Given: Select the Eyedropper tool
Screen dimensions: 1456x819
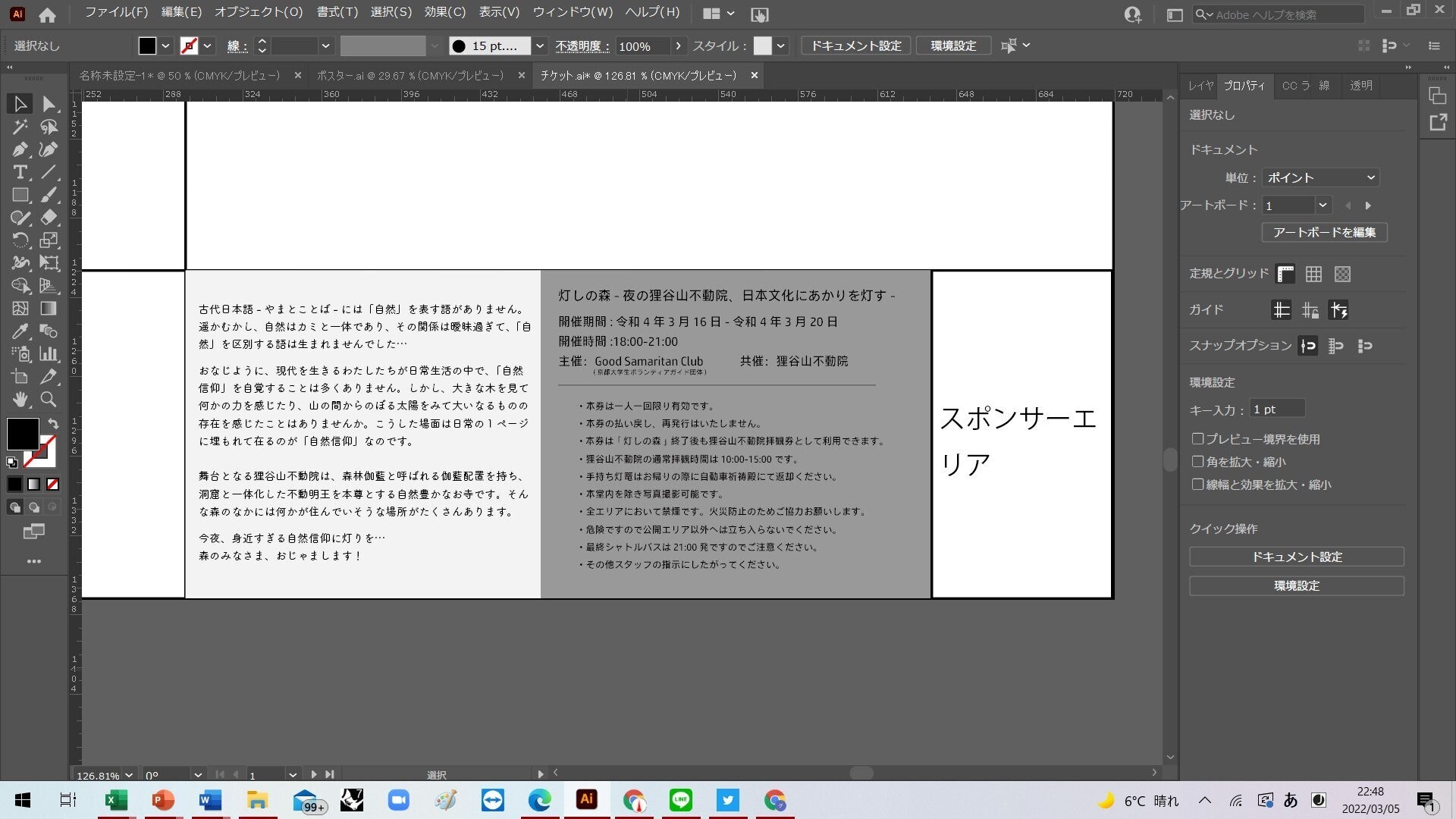Looking at the screenshot, I should (x=20, y=331).
